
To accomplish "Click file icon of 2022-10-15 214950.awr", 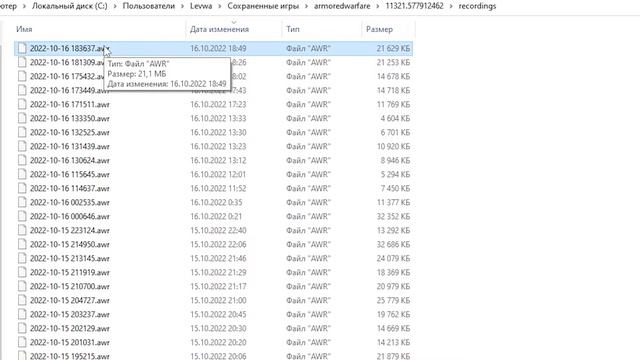I will [22, 244].
